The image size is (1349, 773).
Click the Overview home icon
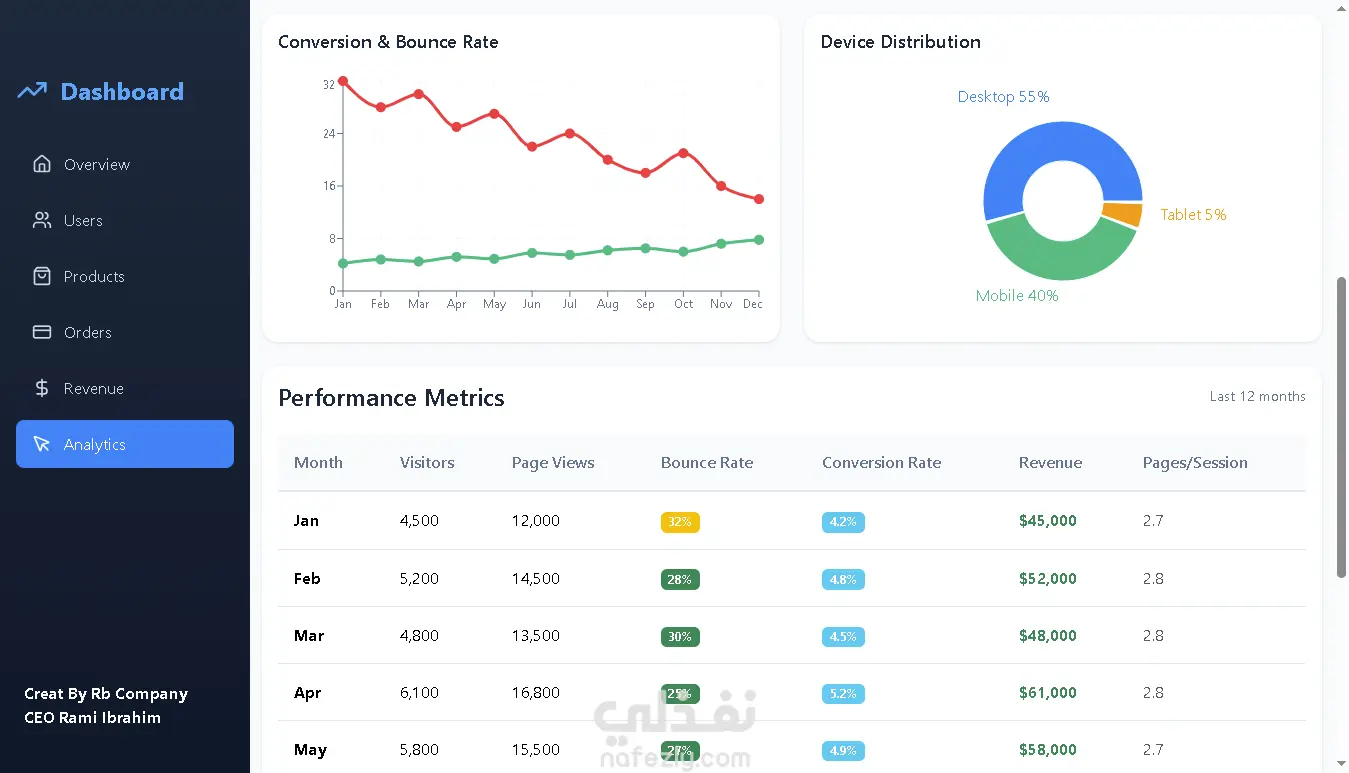click(42, 164)
